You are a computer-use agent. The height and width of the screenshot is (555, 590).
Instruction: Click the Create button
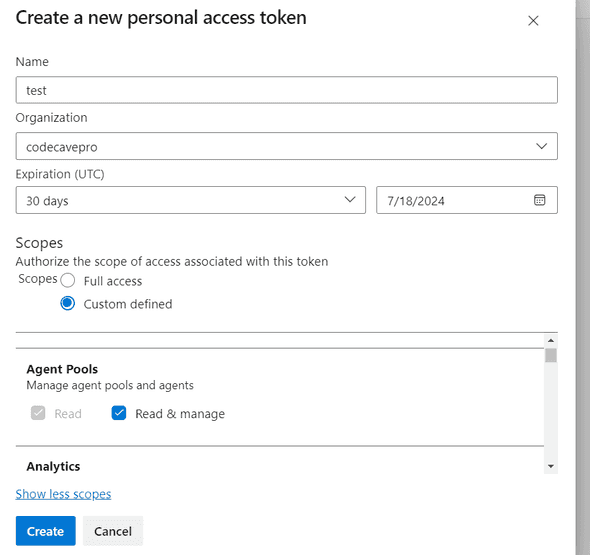pyautogui.click(x=46, y=531)
